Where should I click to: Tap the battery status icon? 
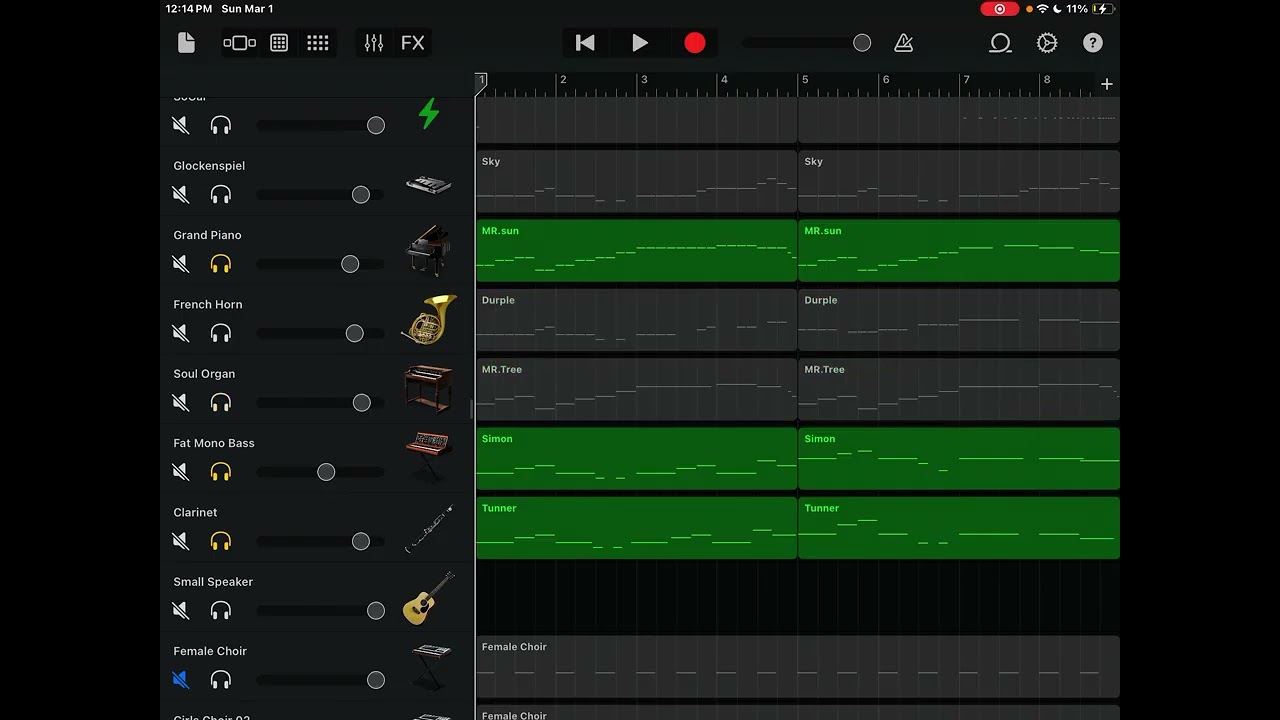pyautogui.click(x=1104, y=9)
